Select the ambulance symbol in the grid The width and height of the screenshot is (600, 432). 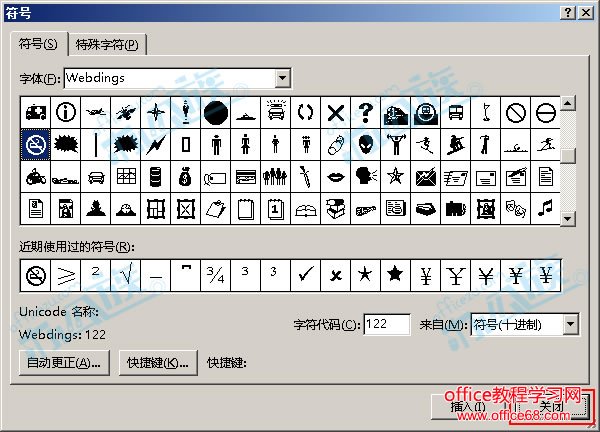(x=36, y=112)
